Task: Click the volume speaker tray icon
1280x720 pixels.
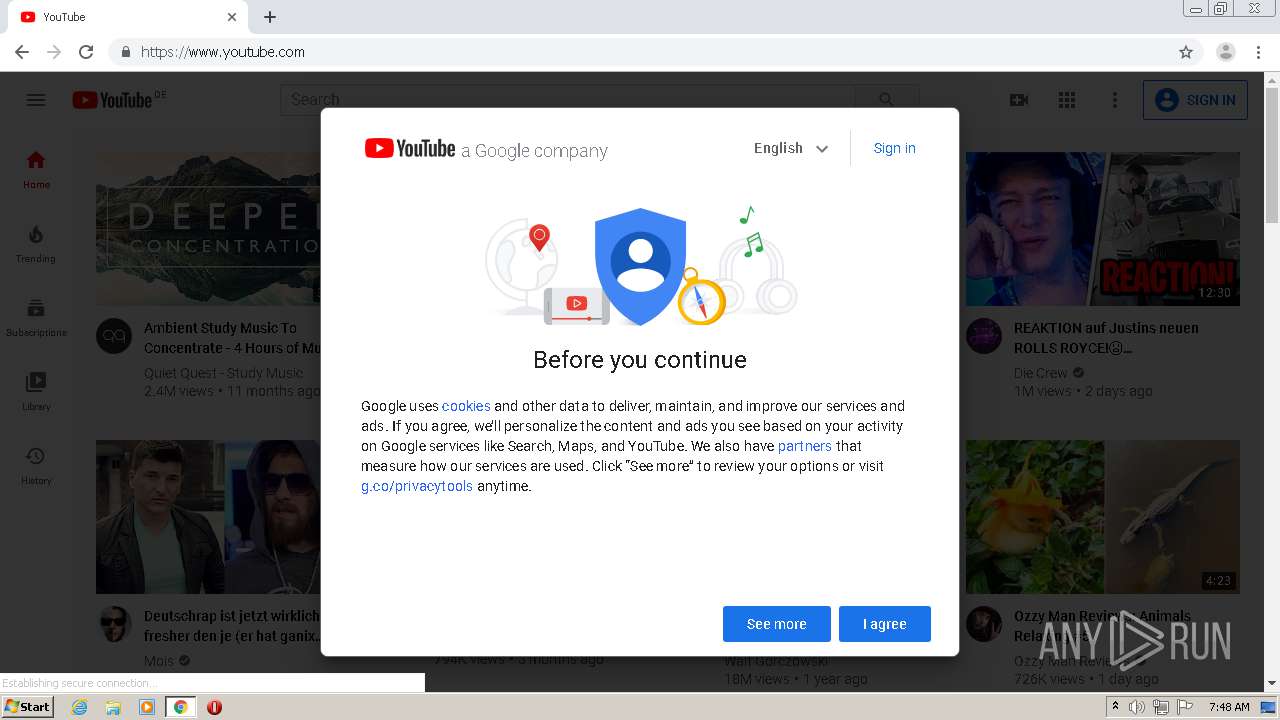Action: pyautogui.click(x=1137, y=707)
